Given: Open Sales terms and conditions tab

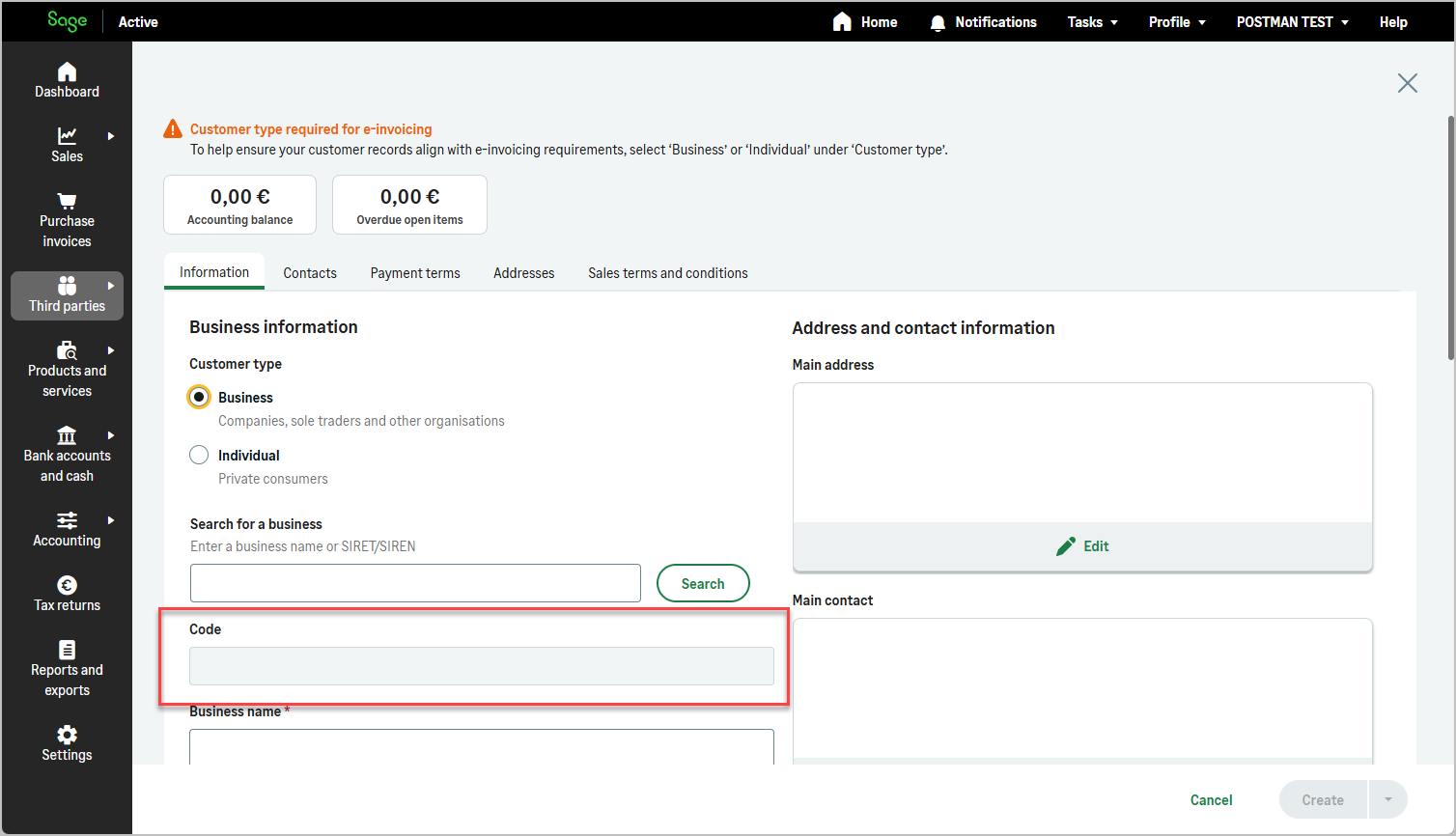Looking at the screenshot, I should click(668, 273).
